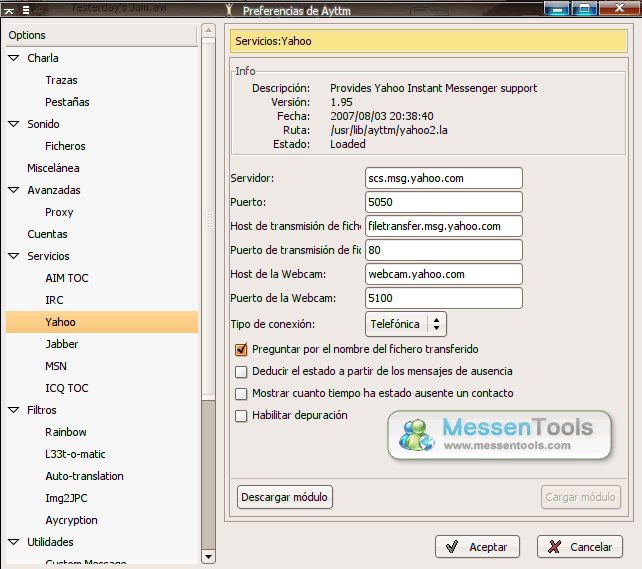Select MSN service

(x=56, y=366)
